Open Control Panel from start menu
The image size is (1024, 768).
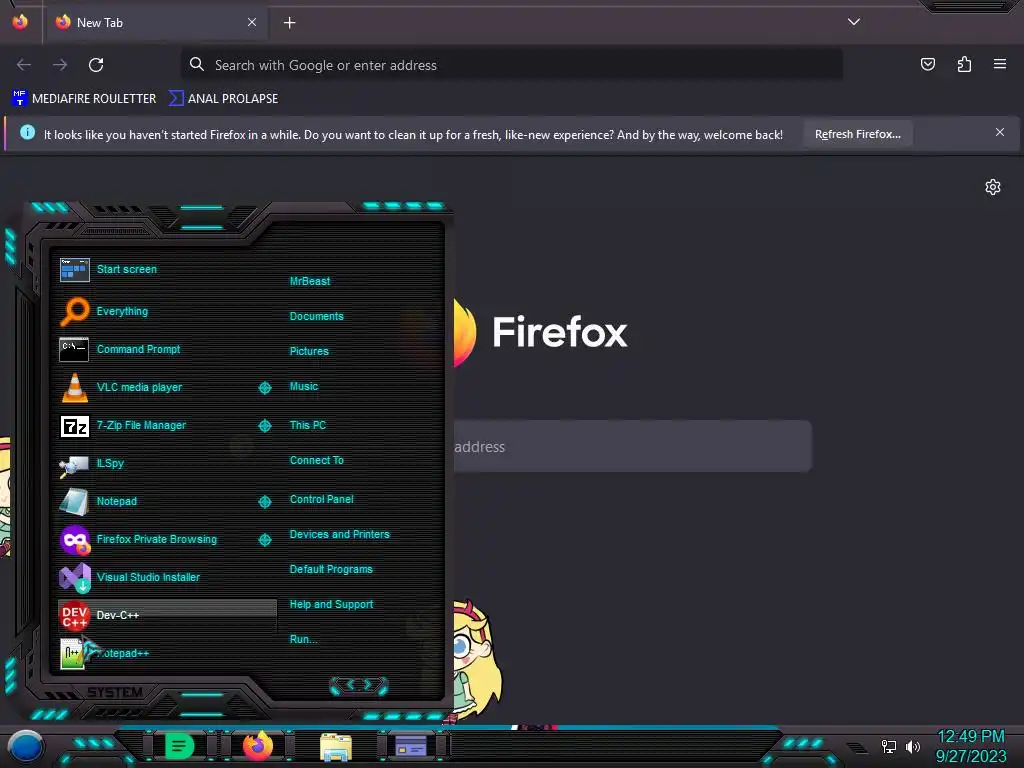click(321, 500)
